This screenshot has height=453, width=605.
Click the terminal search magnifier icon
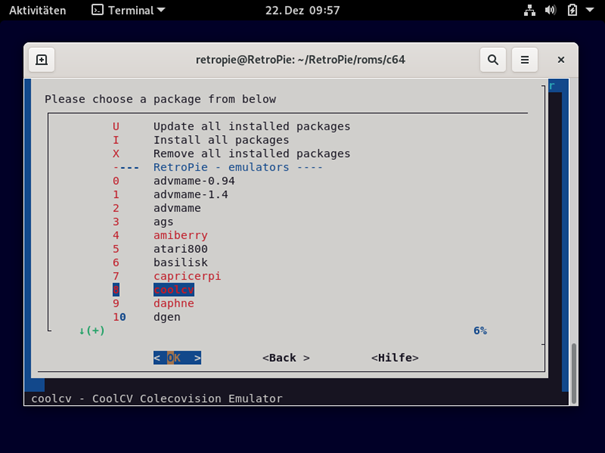[x=493, y=60]
